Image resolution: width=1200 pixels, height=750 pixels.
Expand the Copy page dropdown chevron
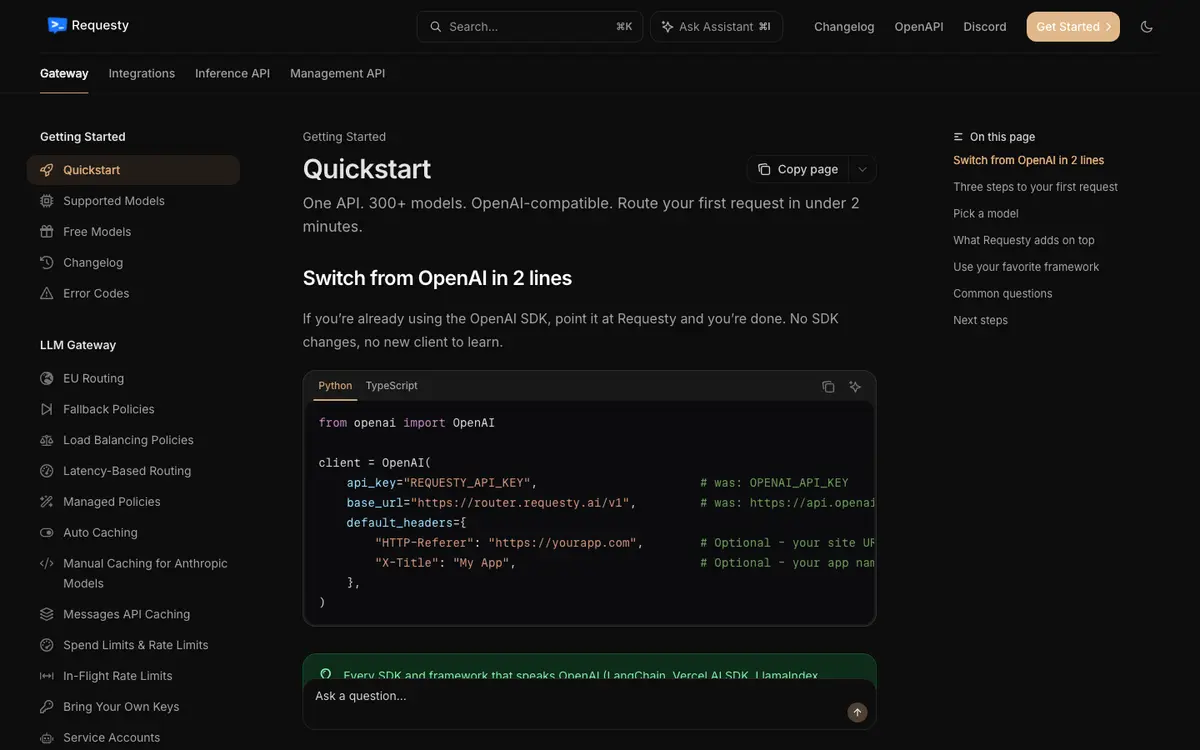coord(862,170)
